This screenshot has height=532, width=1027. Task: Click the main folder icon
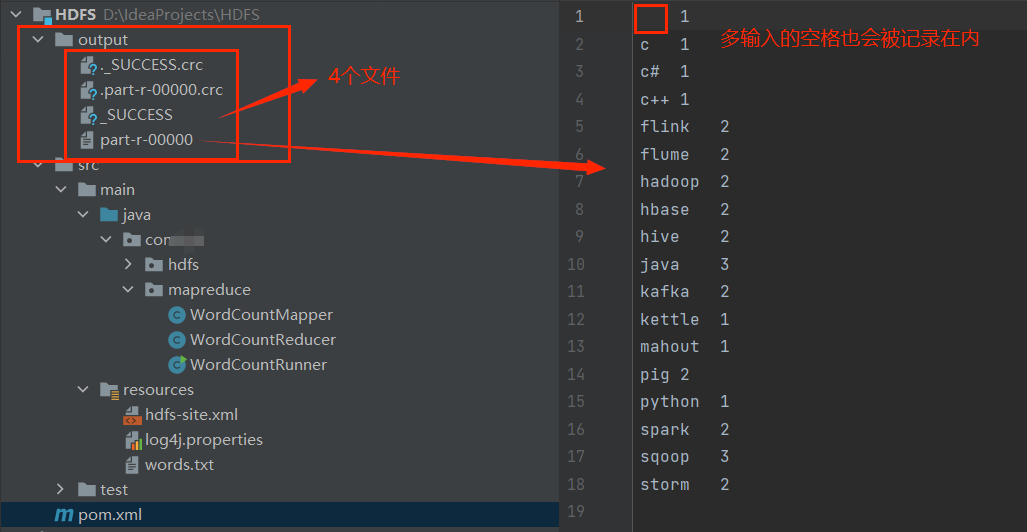[x=86, y=190]
